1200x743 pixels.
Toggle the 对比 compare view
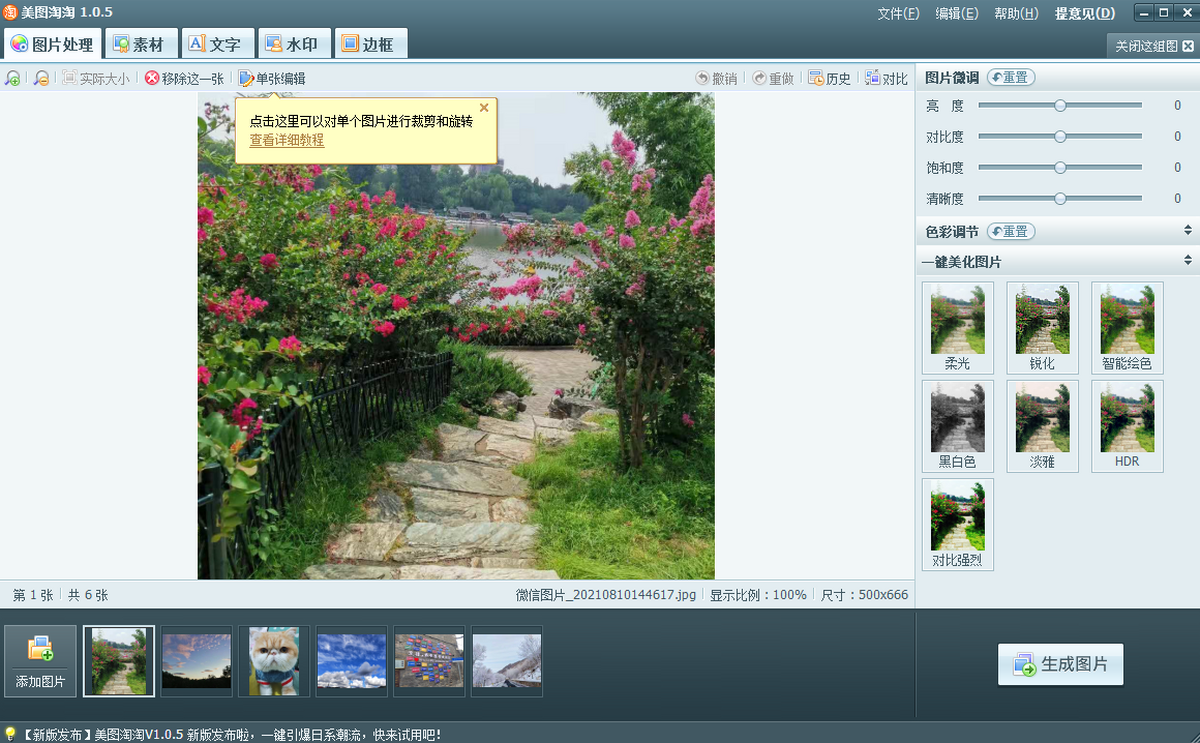coord(886,78)
